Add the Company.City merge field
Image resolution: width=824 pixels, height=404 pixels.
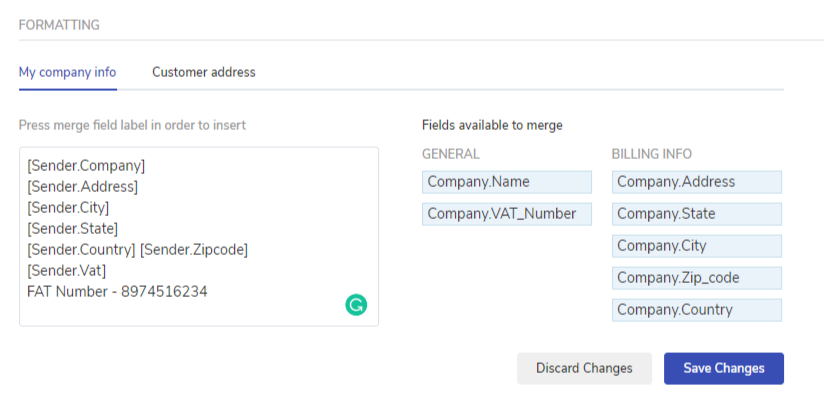click(696, 246)
